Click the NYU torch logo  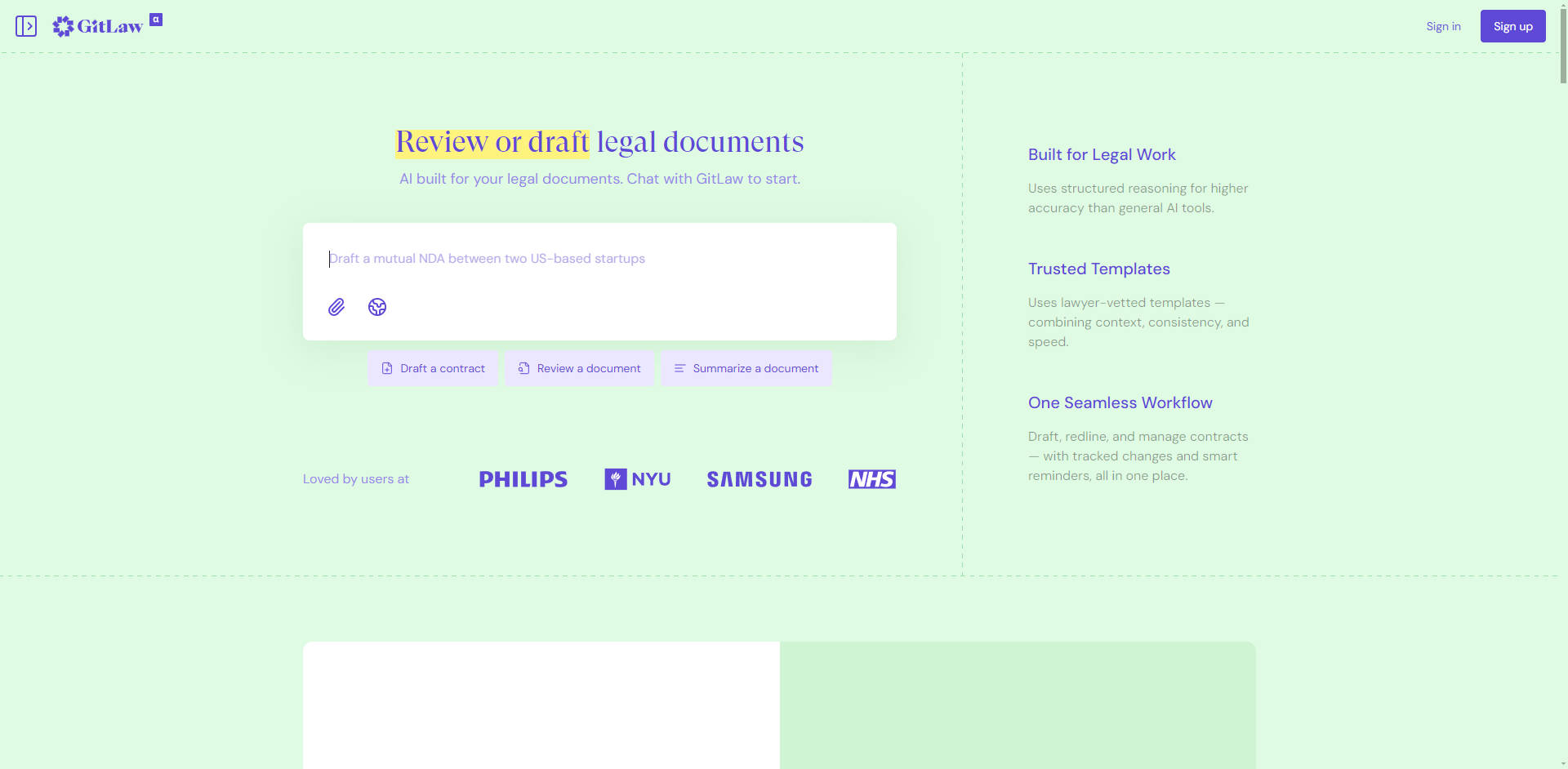coord(616,479)
